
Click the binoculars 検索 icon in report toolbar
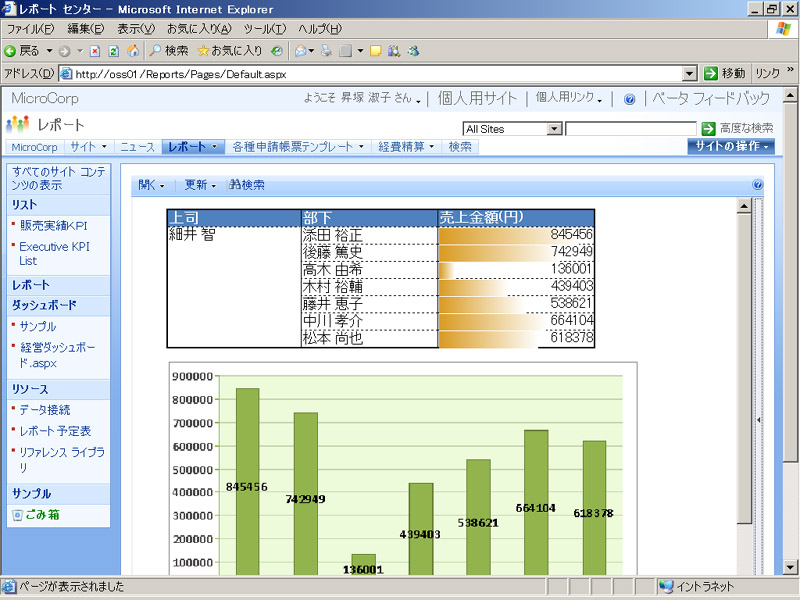point(235,185)
